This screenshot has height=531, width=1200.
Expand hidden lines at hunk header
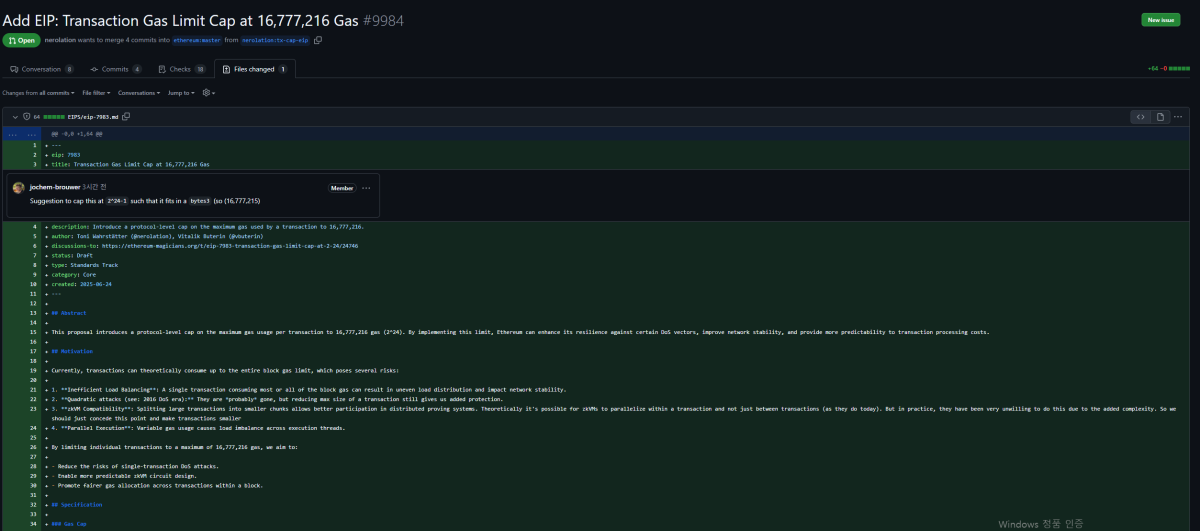coord(21,133)
